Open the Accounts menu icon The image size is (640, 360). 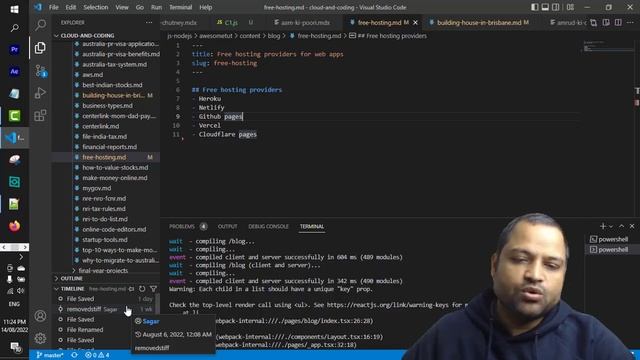pyautogui.click(x=40, y=316)
